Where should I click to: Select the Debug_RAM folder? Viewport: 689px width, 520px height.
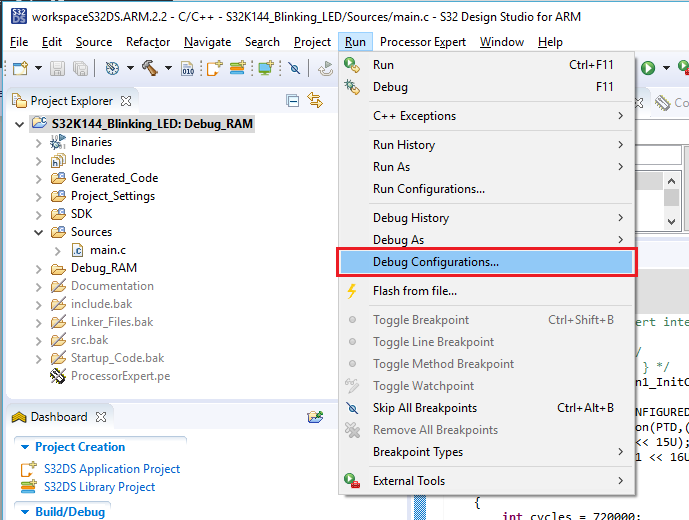(104, 268)
